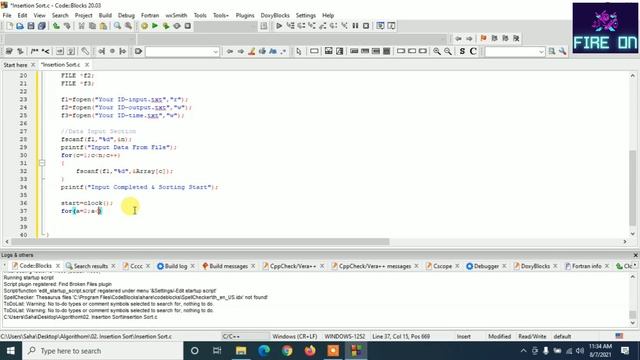This screenshot has height=360, width=640.
Task: Close the Insertion Sort.c editor tab
Action: click(87, 65)
